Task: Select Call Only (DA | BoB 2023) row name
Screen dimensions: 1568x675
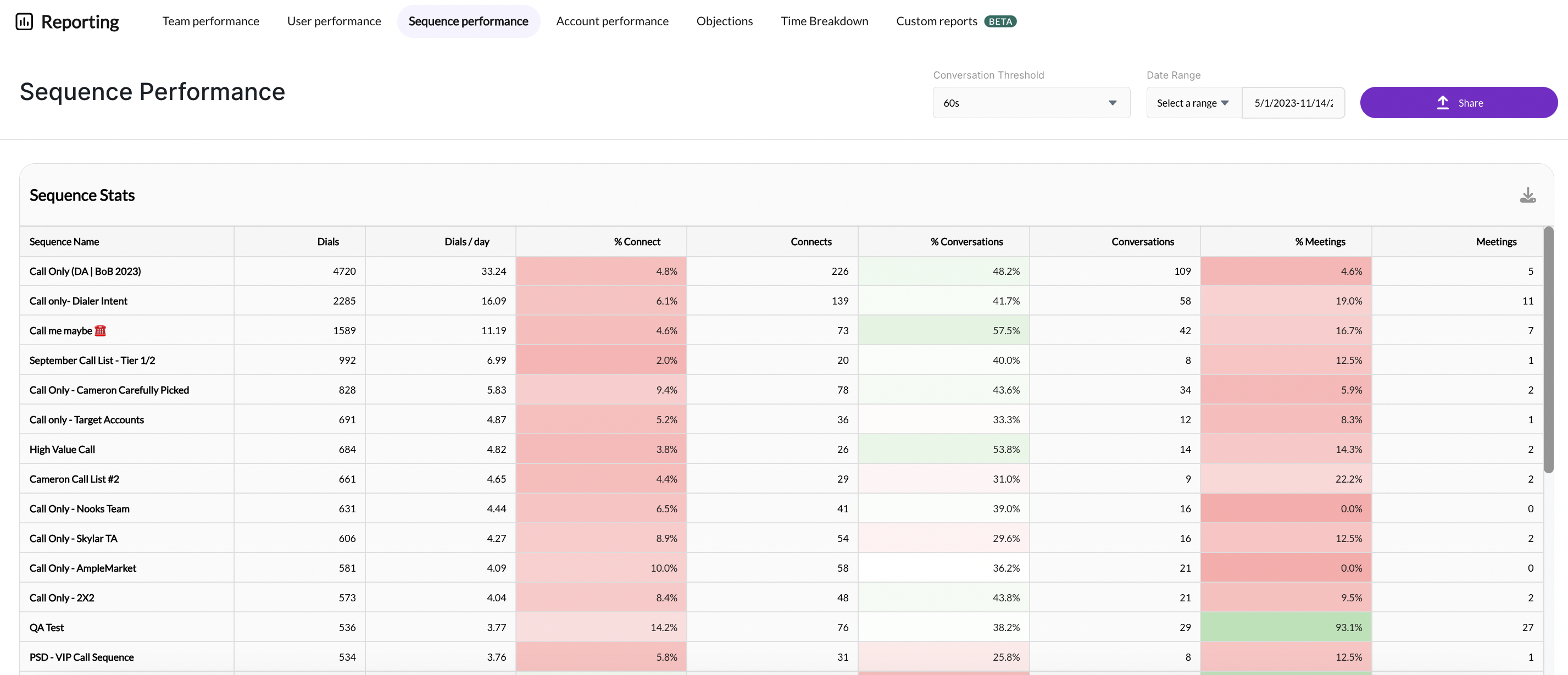Action: [85, 272]
